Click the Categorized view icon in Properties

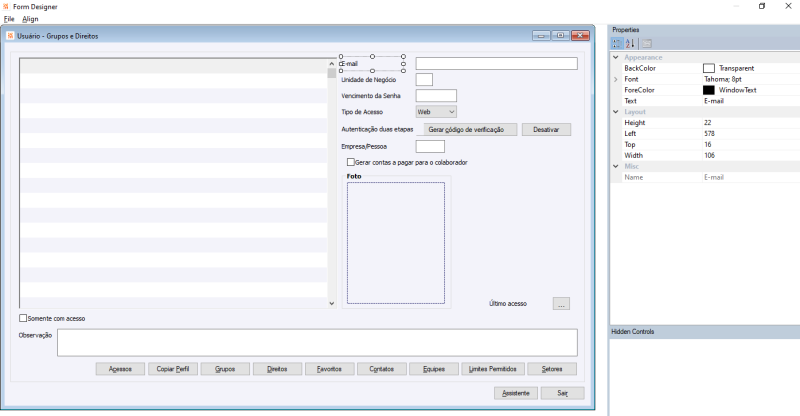[617, 43]
